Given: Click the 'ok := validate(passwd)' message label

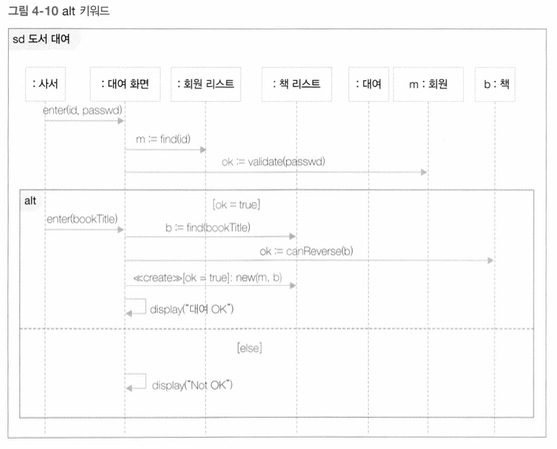Looking at the screenshot, I should click(273, 162).
